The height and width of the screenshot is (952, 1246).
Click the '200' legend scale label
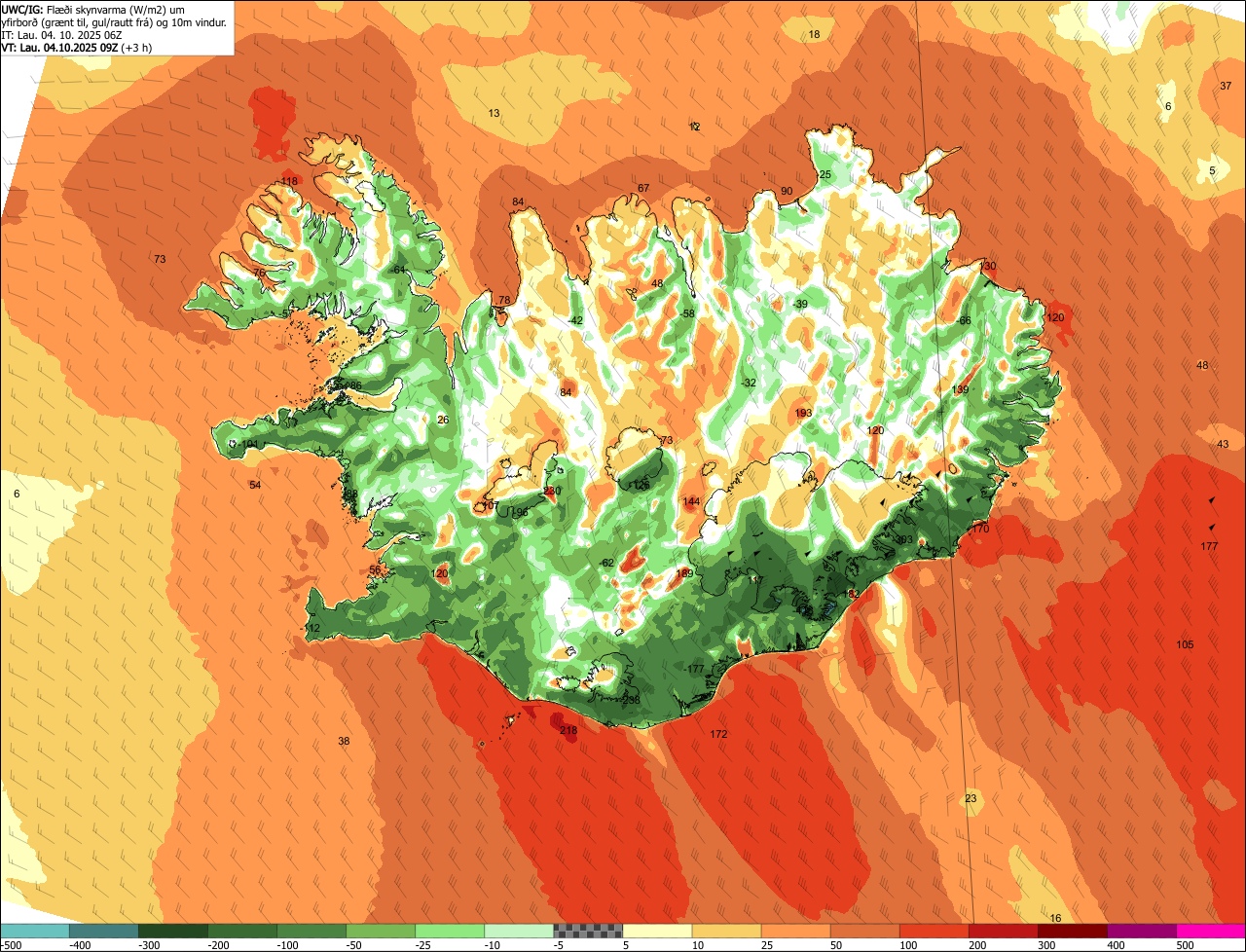pyautogui.click(x=979, y=945)
